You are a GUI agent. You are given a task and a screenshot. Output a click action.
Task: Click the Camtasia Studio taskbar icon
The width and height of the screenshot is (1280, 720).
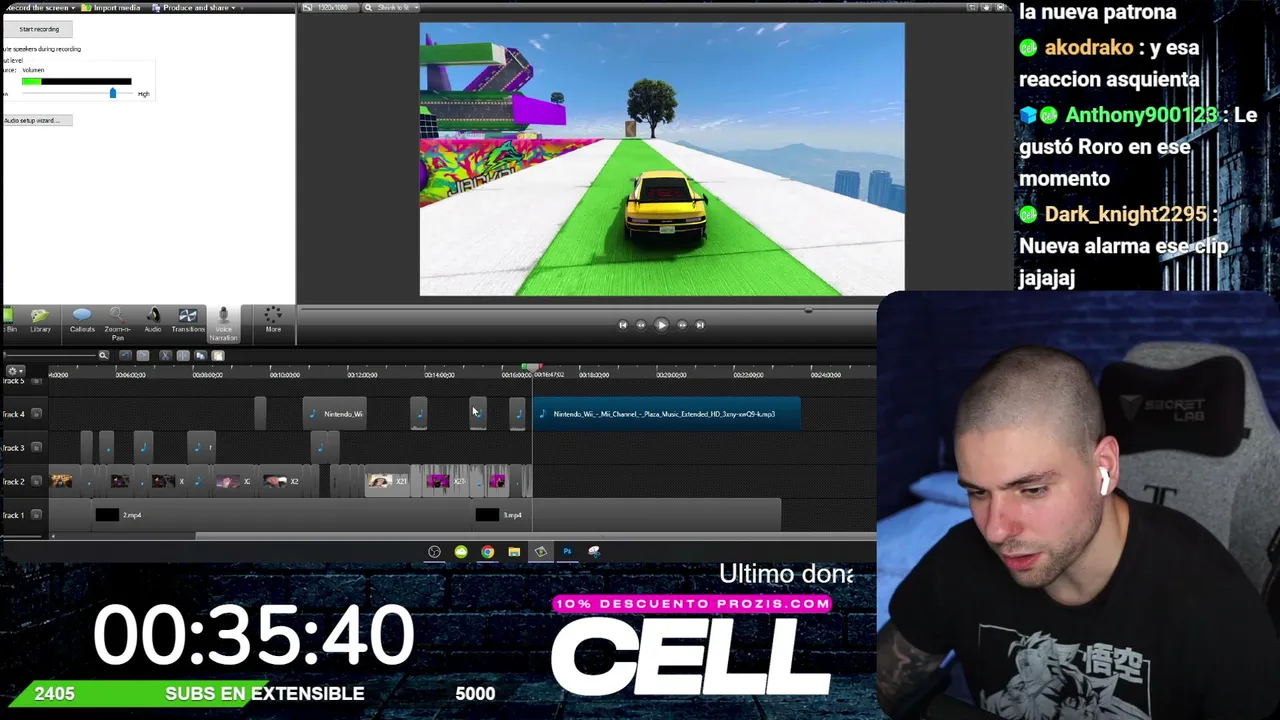pos(540,552)
